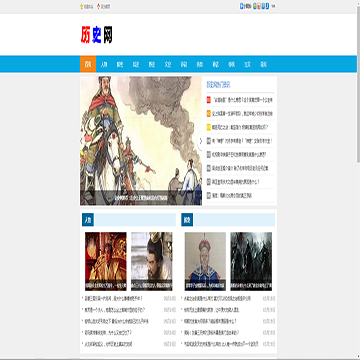Click the vertical page scrollbar
This screenshot has height=360, width=360.
point(358,179)
